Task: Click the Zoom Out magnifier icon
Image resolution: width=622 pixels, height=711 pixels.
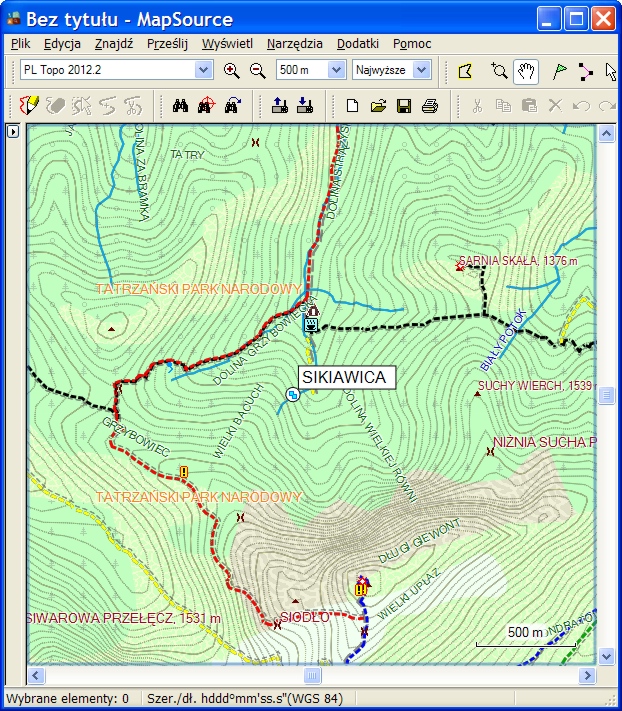Action: point(258,70)
